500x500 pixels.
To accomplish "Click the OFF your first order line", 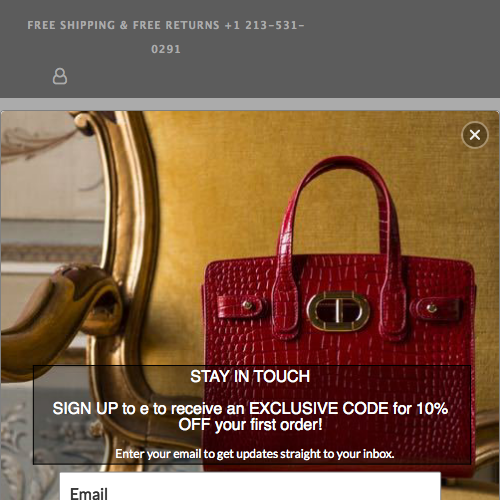I will click(250, 425).
